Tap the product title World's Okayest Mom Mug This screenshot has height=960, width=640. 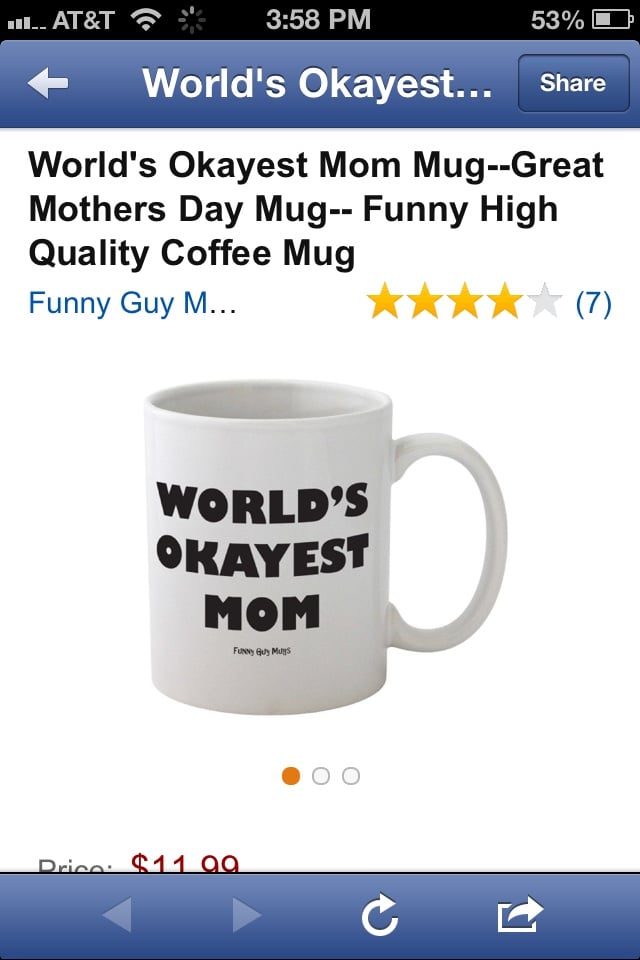tap(315, 209)
